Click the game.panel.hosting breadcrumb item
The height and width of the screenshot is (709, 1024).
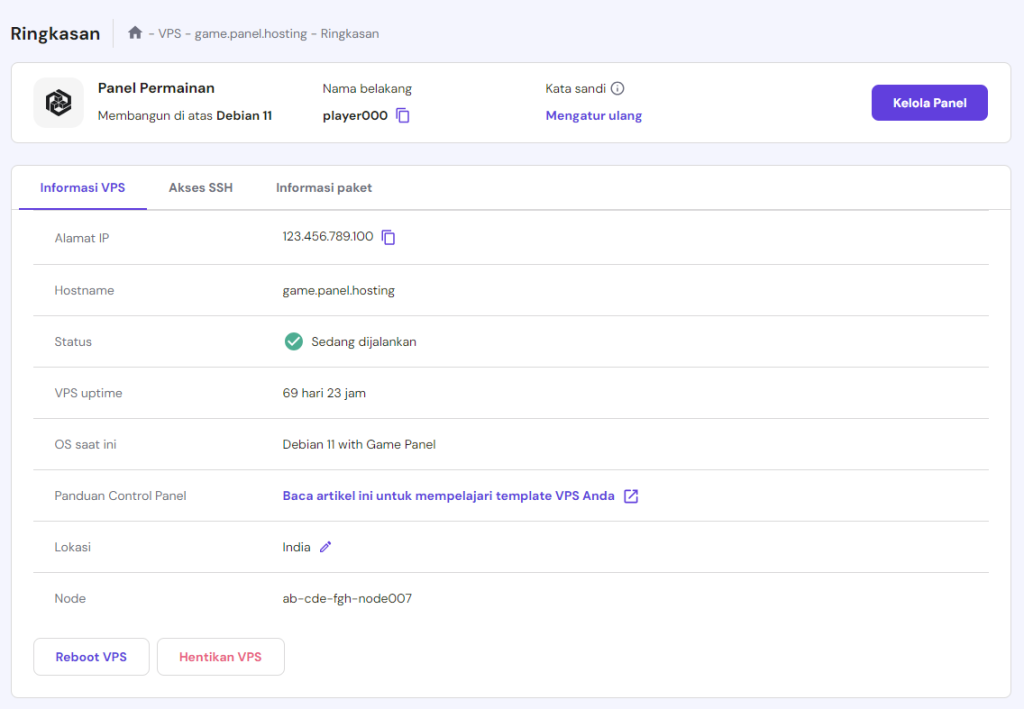tap(250, 34)
